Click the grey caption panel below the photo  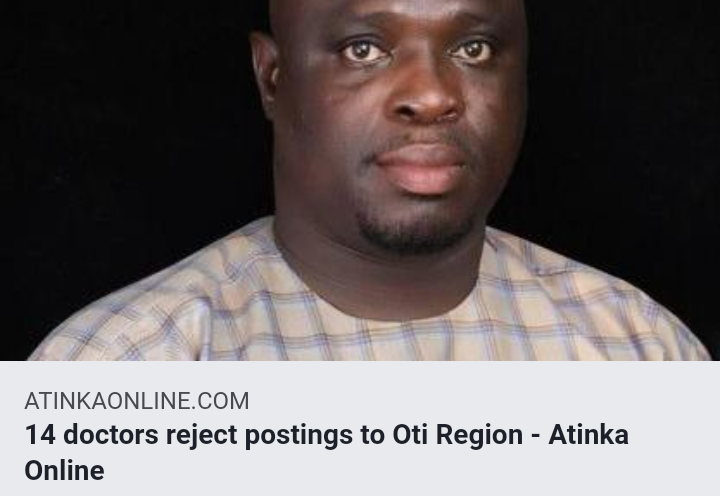pyautogui.click(x=360, y=428)
